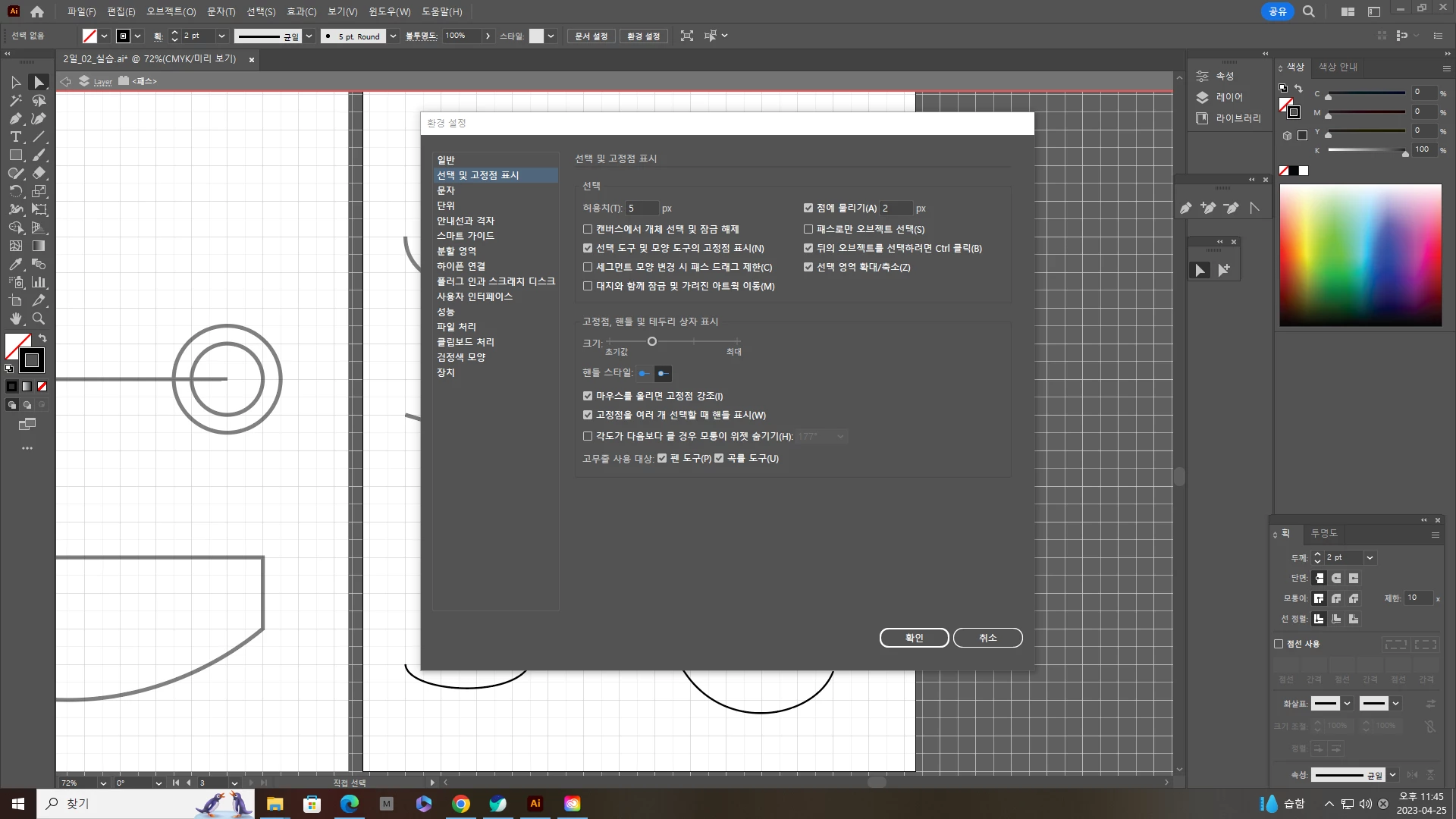Select the Magic Wand tool
The width and height of the screenshot is (1456, 819).
click(x=15, y=100)
